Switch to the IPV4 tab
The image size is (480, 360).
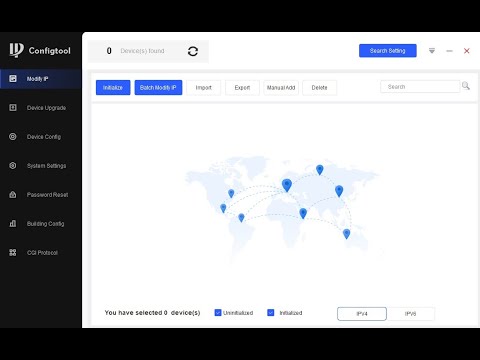point(362,314)
